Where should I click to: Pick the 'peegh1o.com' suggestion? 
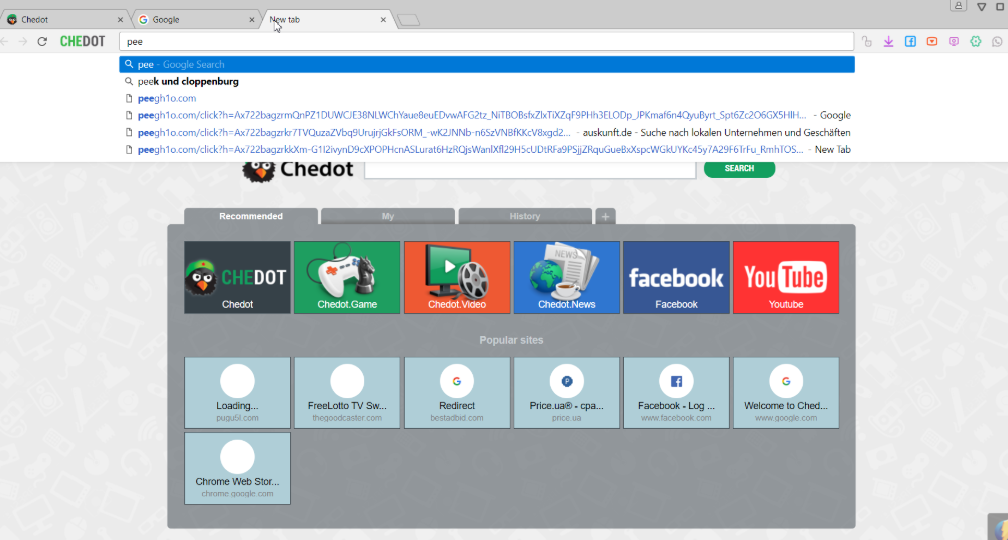[487, 98]
